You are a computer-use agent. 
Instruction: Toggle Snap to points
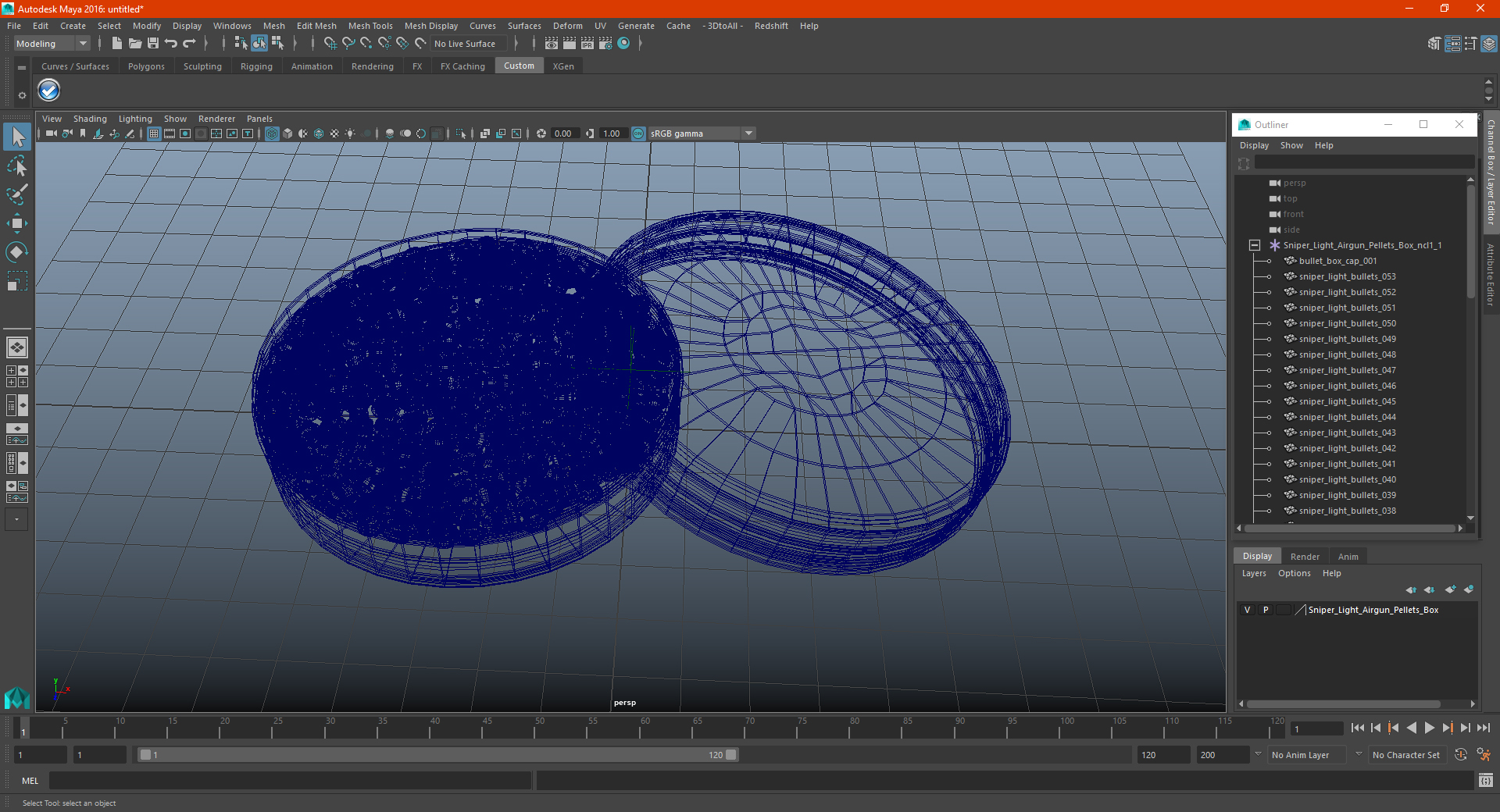pos(366,44)
